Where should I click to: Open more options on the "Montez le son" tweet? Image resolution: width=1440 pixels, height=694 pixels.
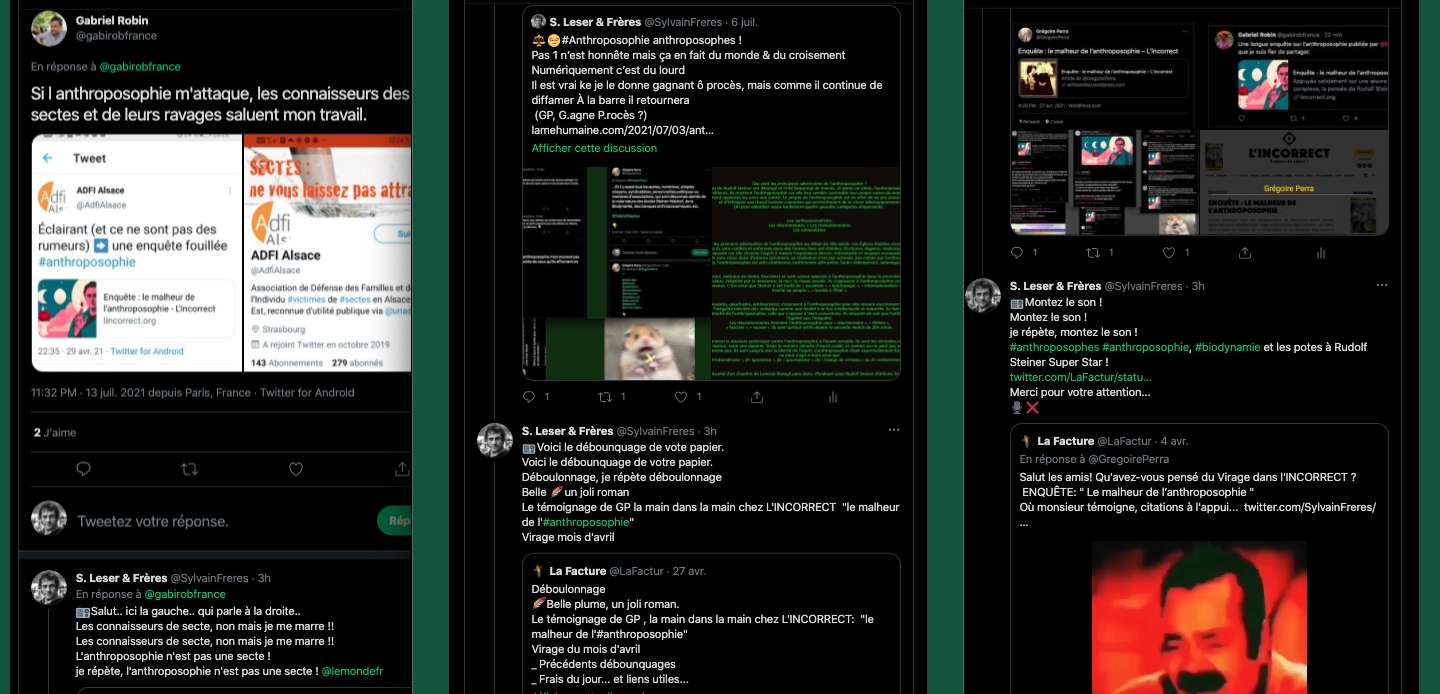1382,285
